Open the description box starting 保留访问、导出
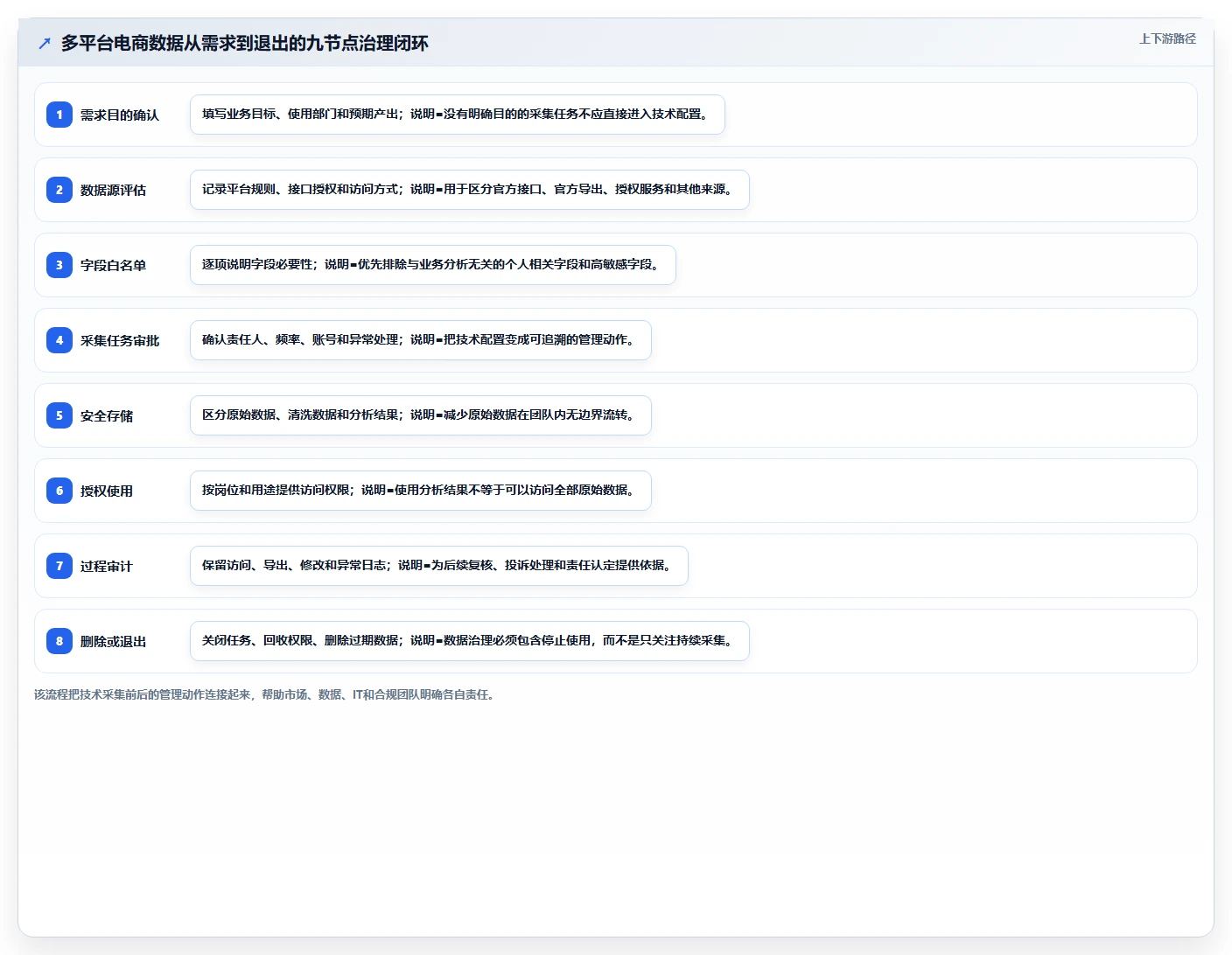Viewport: 1232px width, 955px height. click(x=439, y=566)
